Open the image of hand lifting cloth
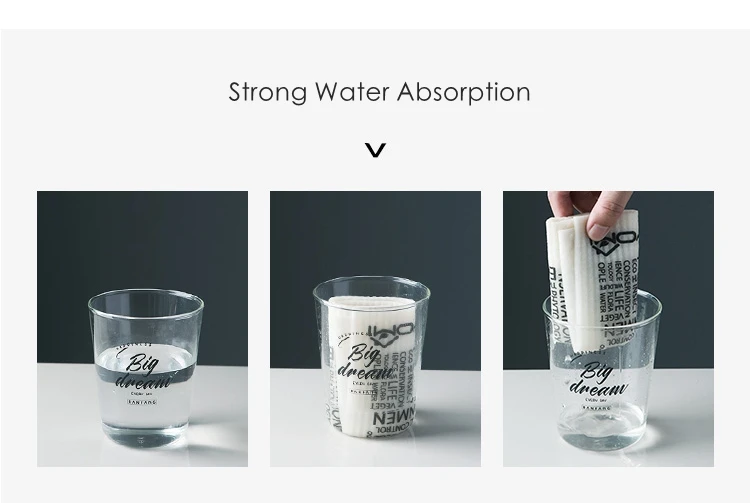Screen dimensions: 750x503 coord(608,329)
